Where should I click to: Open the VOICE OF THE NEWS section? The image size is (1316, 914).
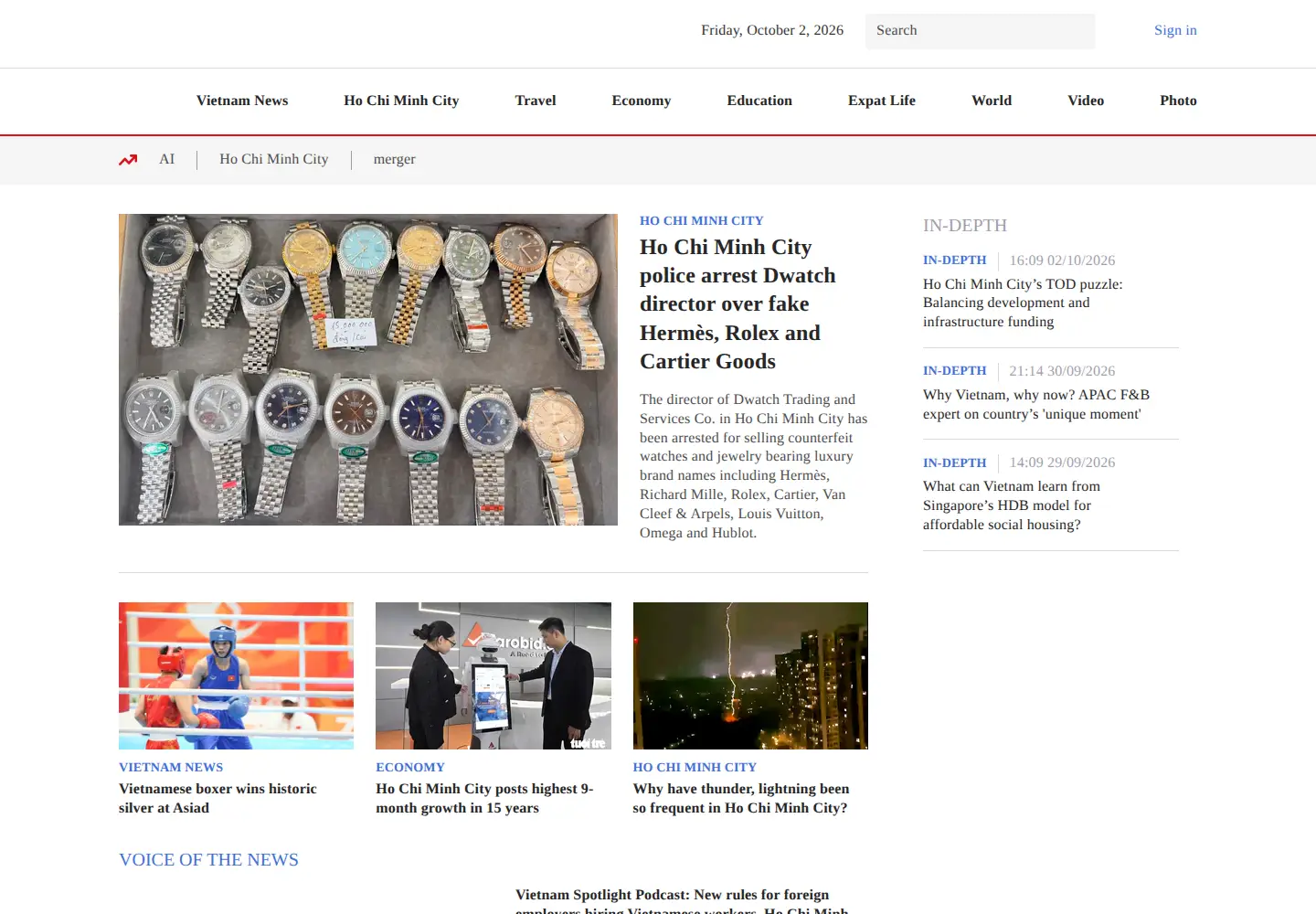(x=208, y=860)
